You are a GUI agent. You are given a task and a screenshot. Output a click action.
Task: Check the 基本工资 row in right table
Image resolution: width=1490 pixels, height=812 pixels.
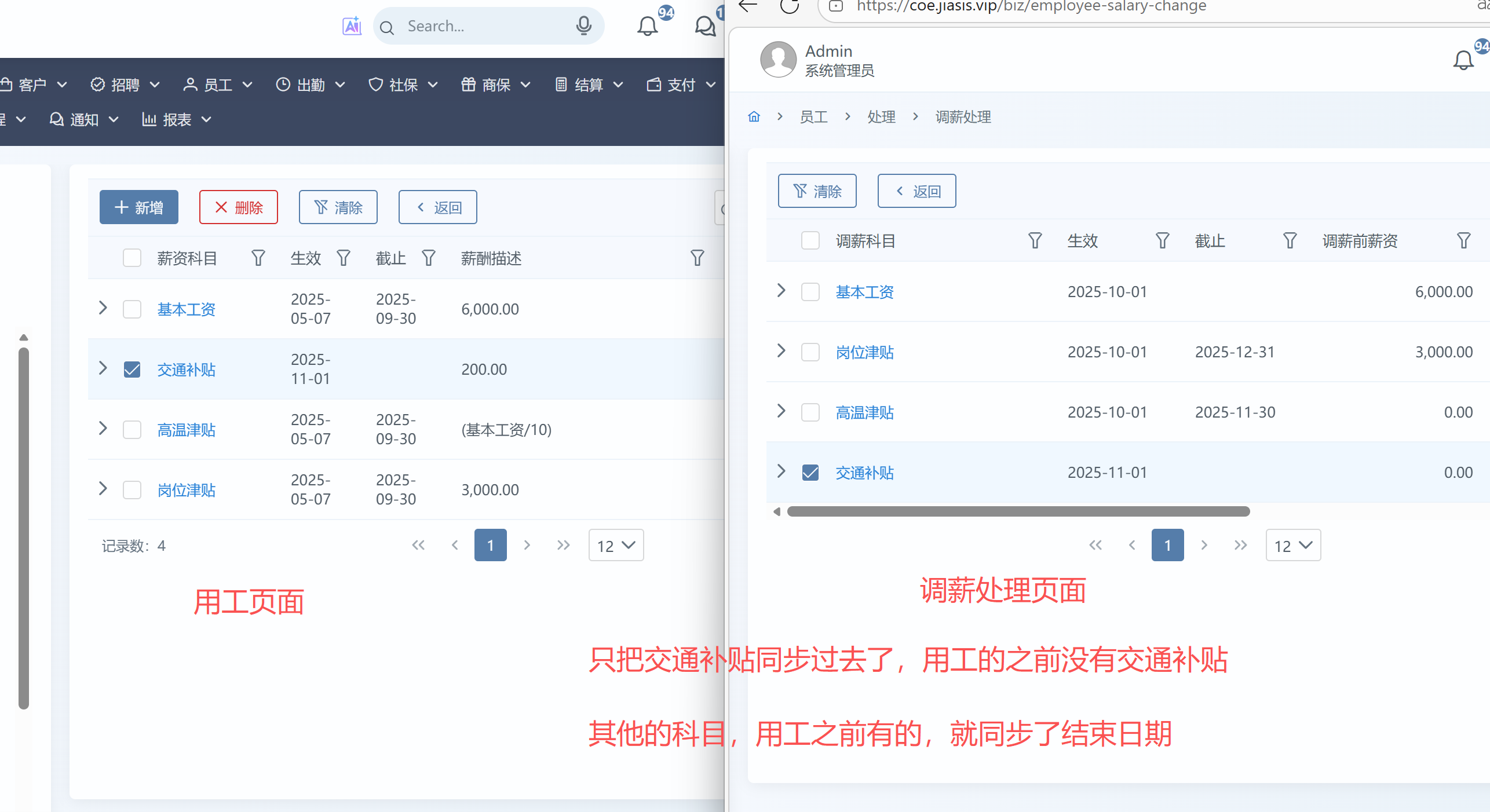pos(810,291)
